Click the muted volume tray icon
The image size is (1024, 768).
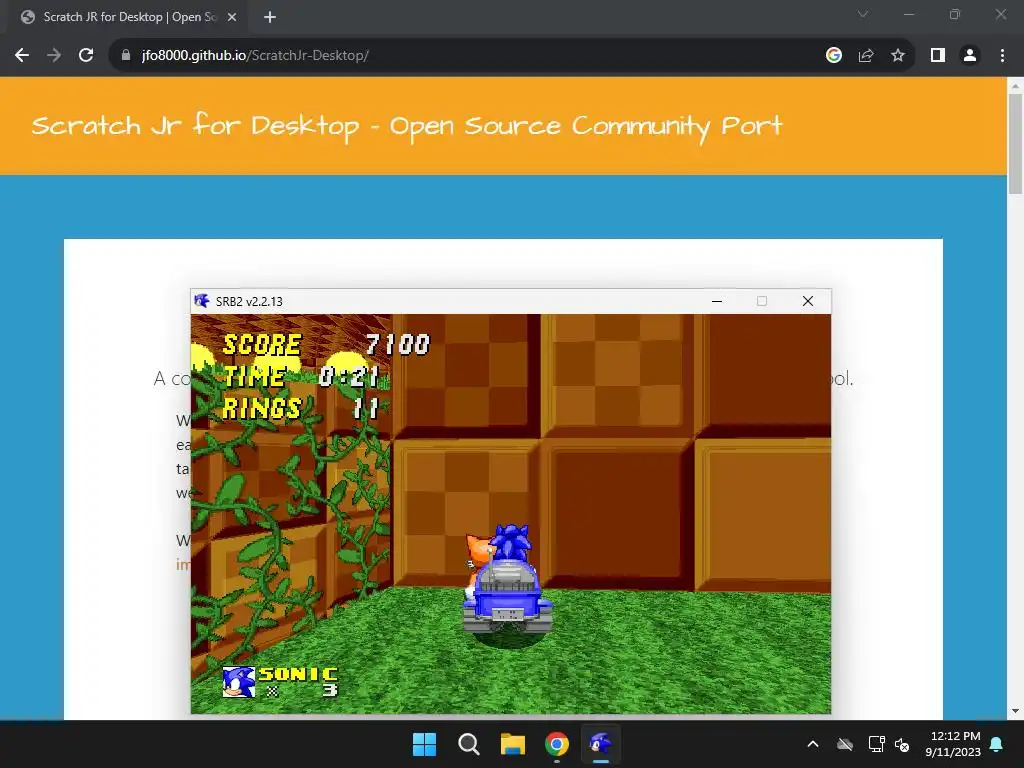coord(902,744)
